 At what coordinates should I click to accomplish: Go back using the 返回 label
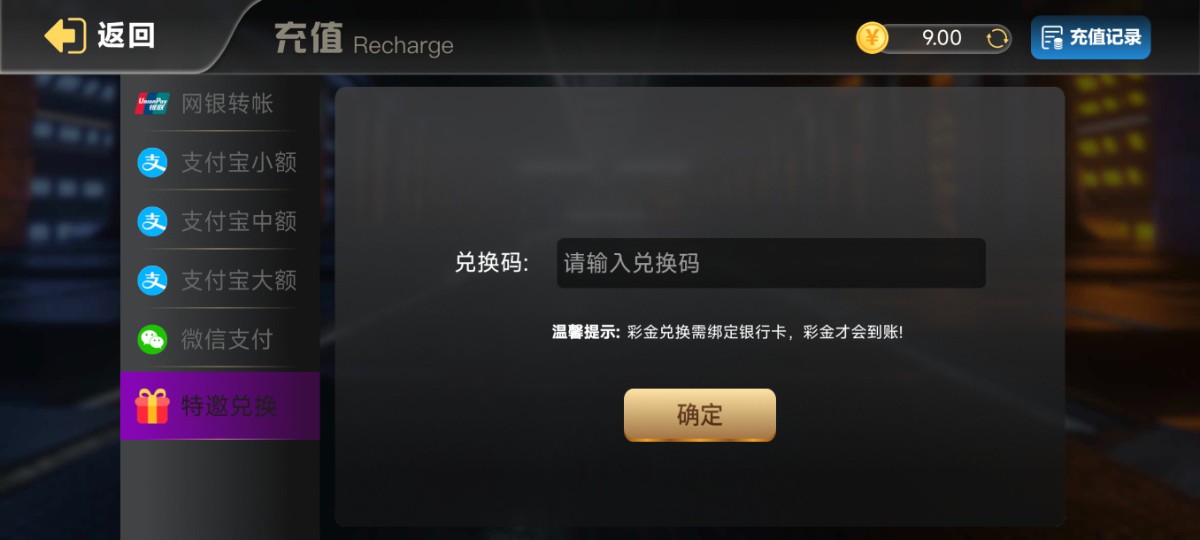(x=126, y=36)
